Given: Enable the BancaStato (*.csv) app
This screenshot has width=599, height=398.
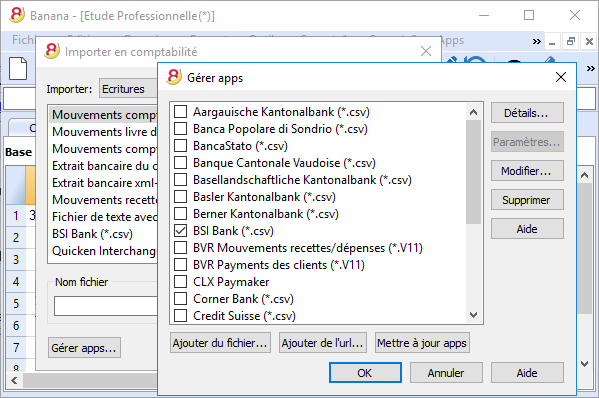Looking at the screenshot, I should (x=180, y=146).
